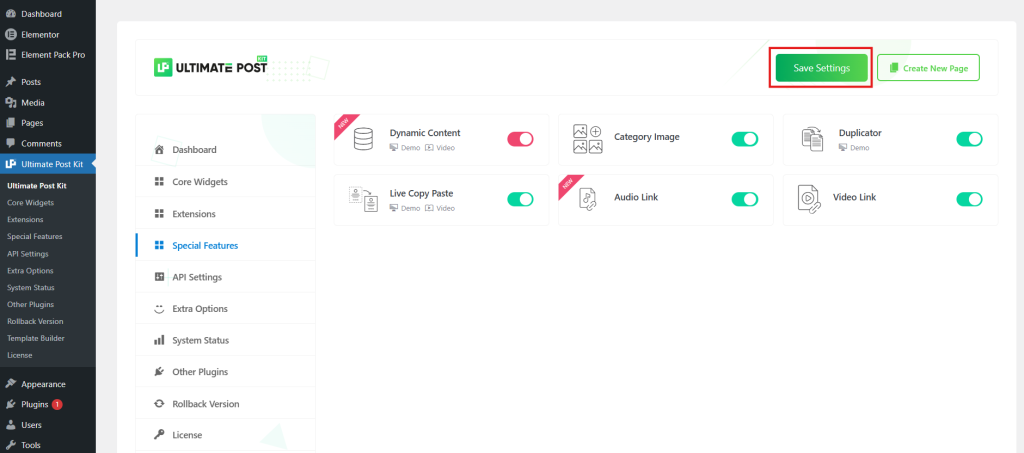
Task: Disable the Category Image switch
Action: 744,139
